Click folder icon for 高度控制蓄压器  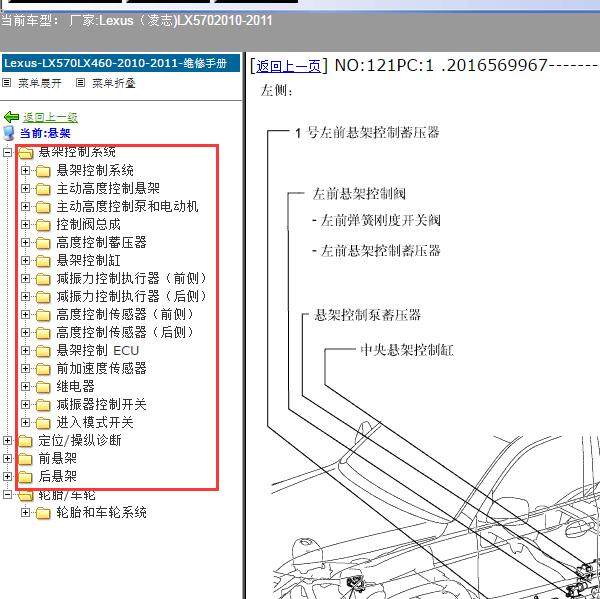point(43,243)
